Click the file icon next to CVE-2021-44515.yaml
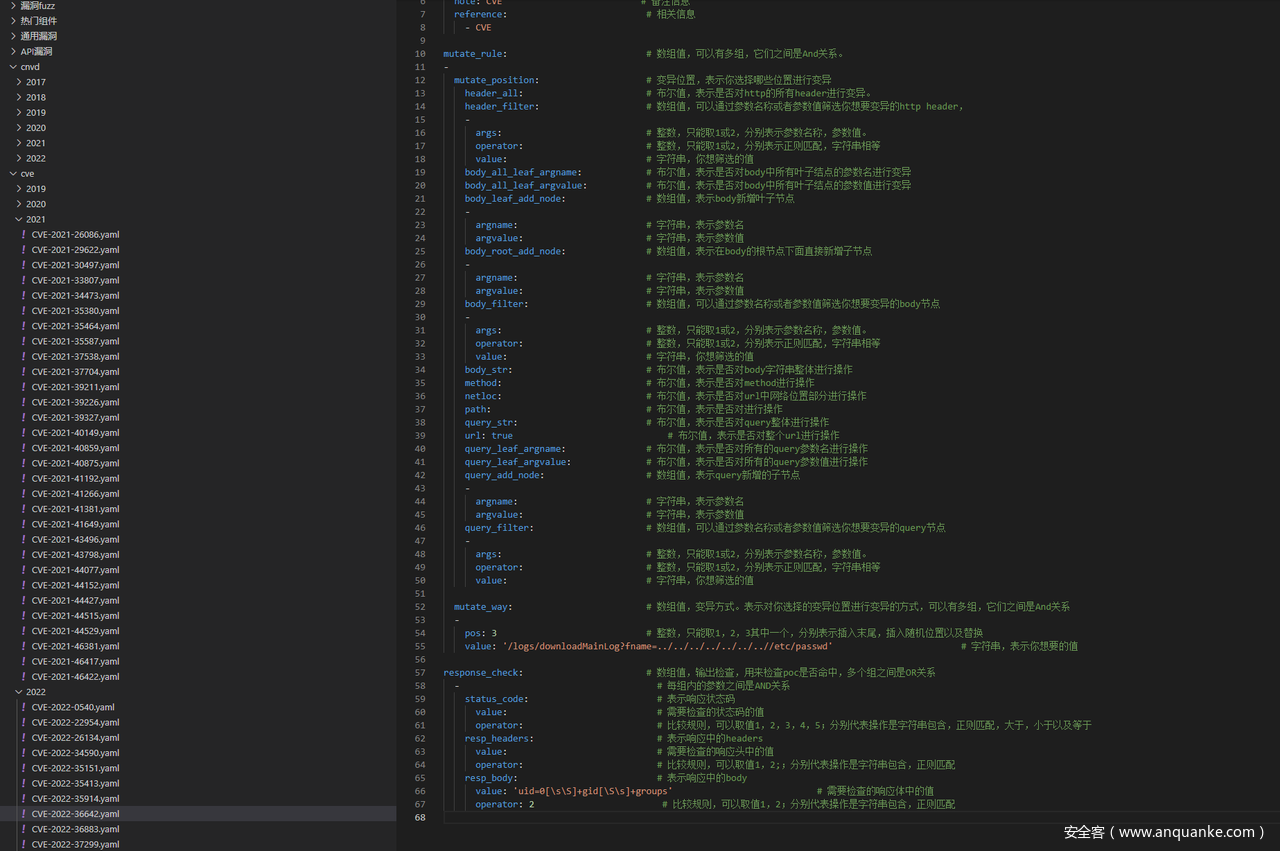The width and height of the screenshot is (1280, 851). click(24, 616)
